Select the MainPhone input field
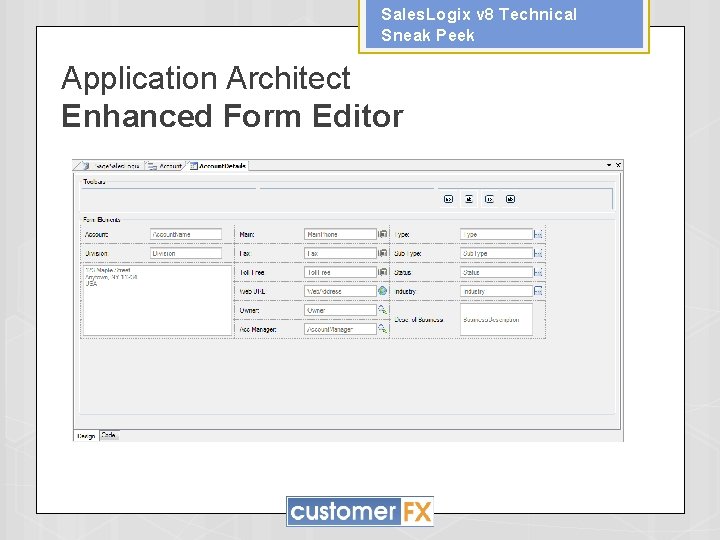This screenshot has width=720, height=540. click(x=340, y=234)
